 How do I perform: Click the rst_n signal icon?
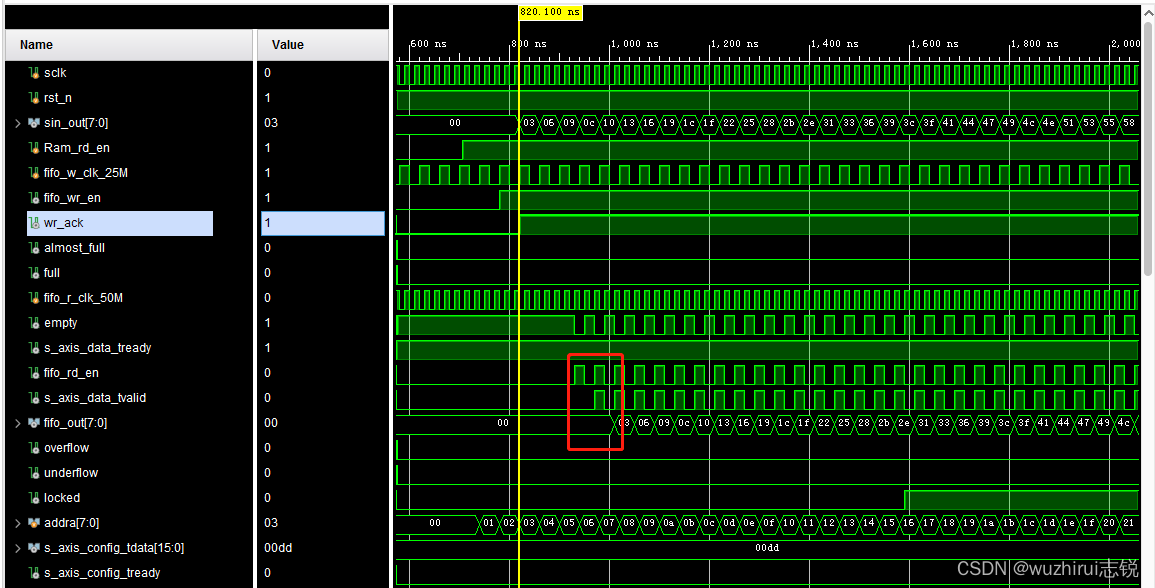pyautogui.click(x=34, y=98)
